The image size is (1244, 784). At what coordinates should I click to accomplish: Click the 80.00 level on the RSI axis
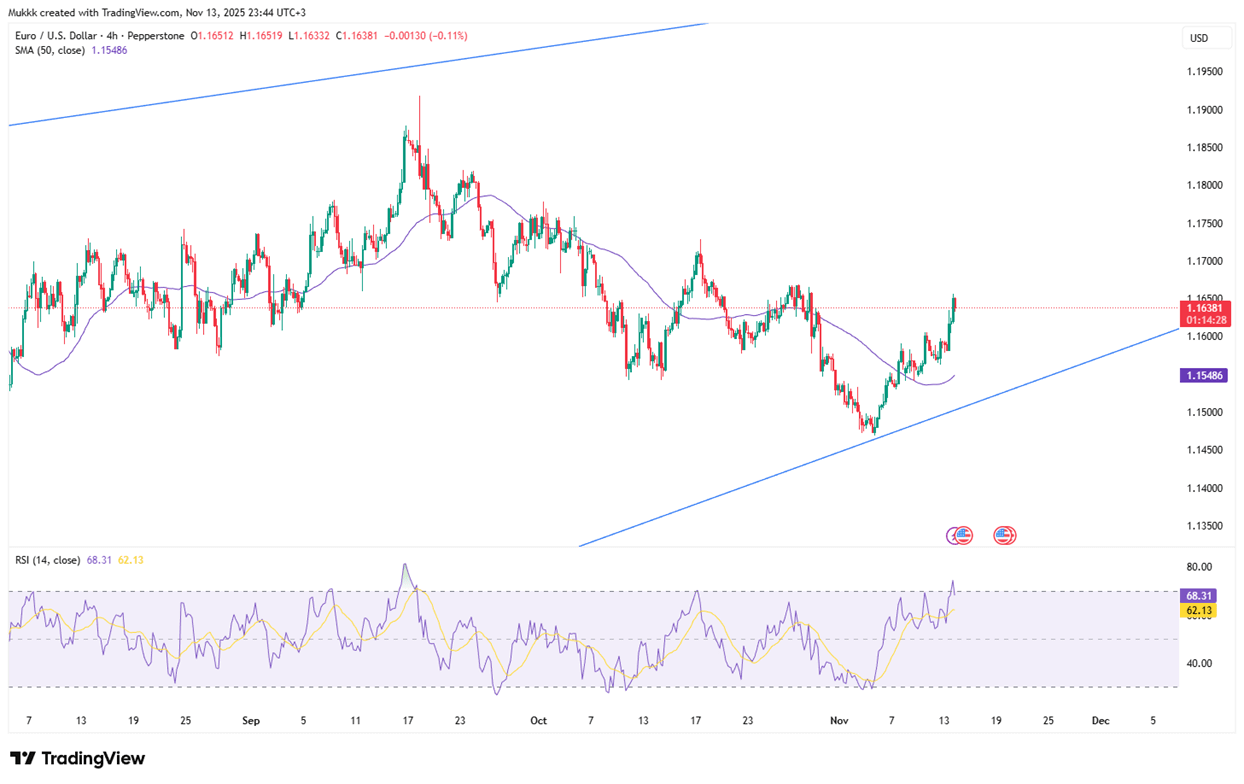(x=1199, y=567)
